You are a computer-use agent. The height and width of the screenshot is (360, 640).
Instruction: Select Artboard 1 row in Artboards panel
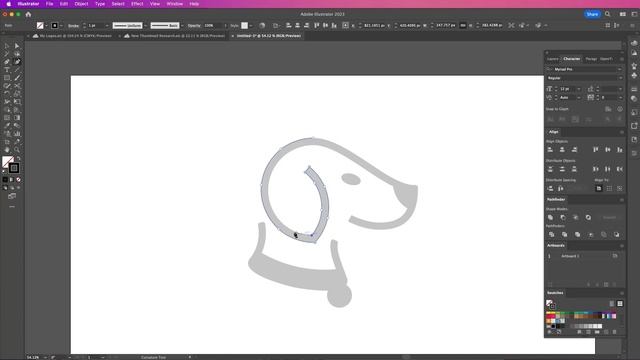click(584, 256)
